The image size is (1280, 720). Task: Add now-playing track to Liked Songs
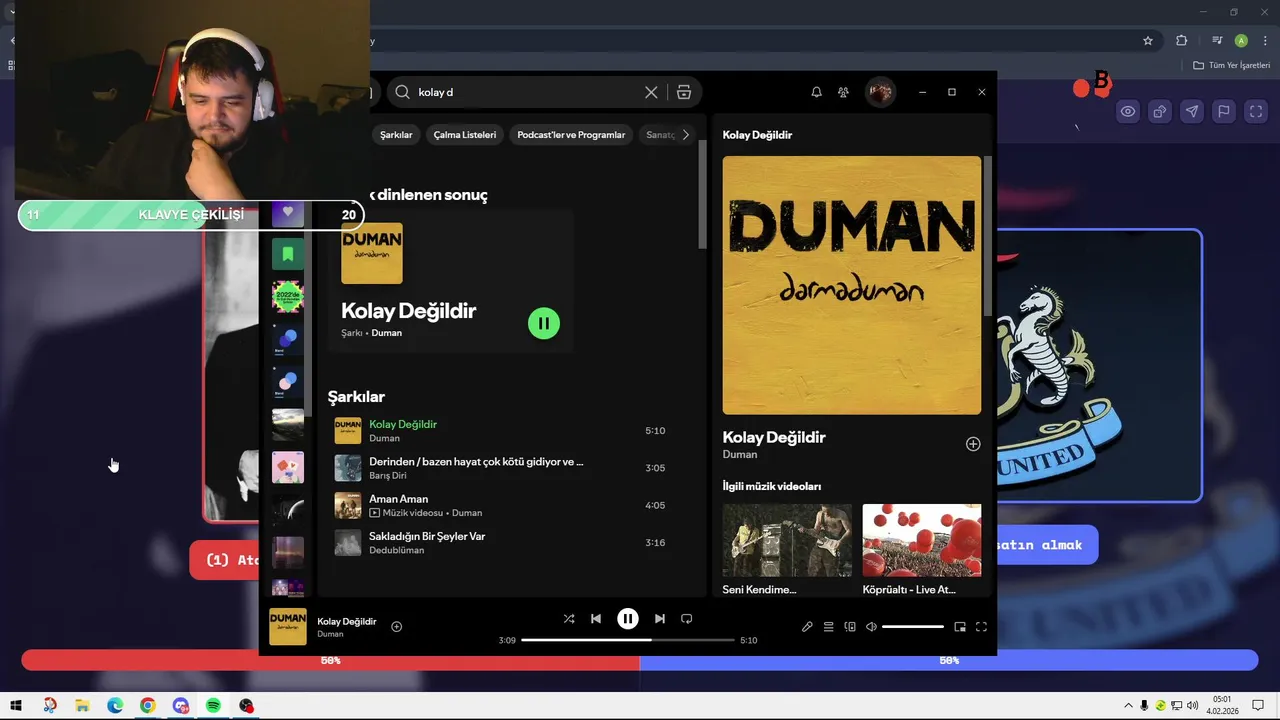coord(396,626)
